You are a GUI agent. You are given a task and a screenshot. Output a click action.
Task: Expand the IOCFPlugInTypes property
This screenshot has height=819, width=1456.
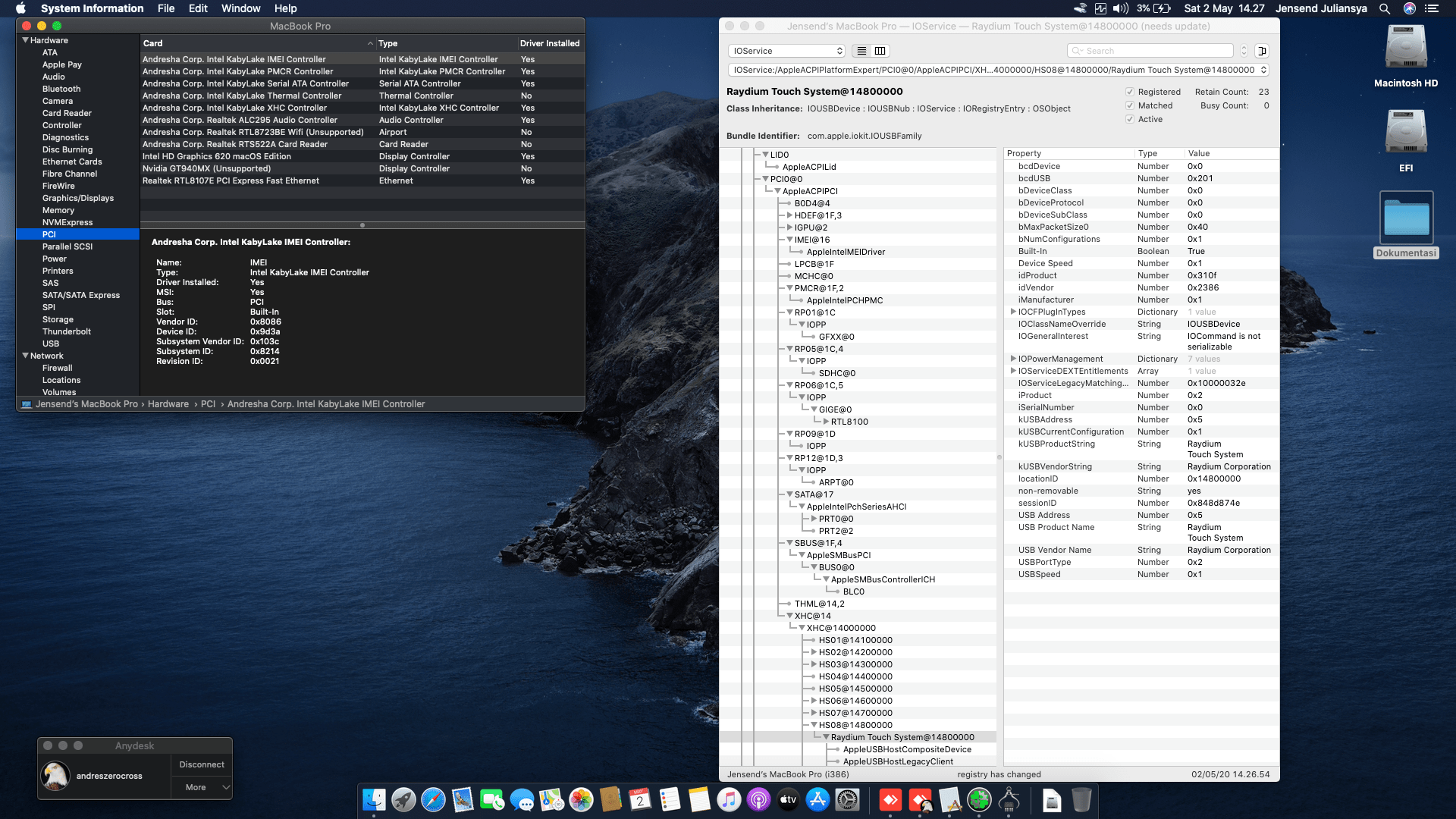(x=1013, y=312)
